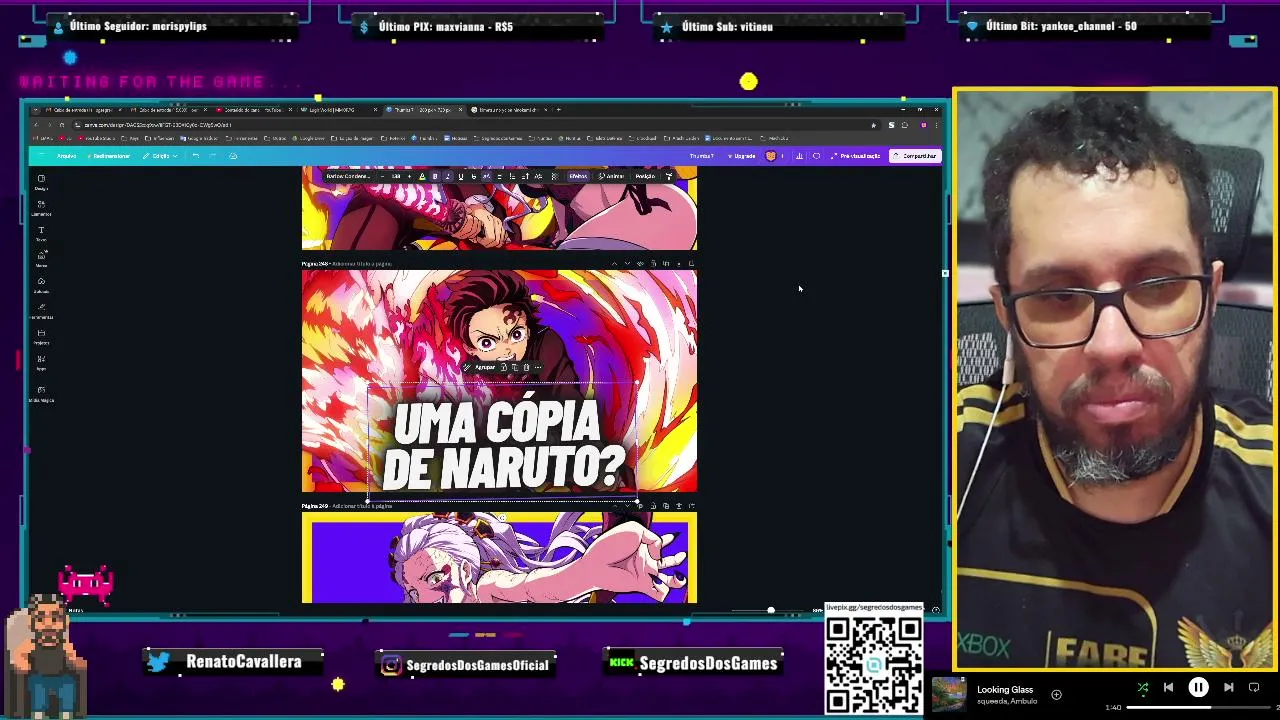Click the Pré-visualização button
The width and height of the screenshot is (1280, 720).
click(x=856, y=156)
